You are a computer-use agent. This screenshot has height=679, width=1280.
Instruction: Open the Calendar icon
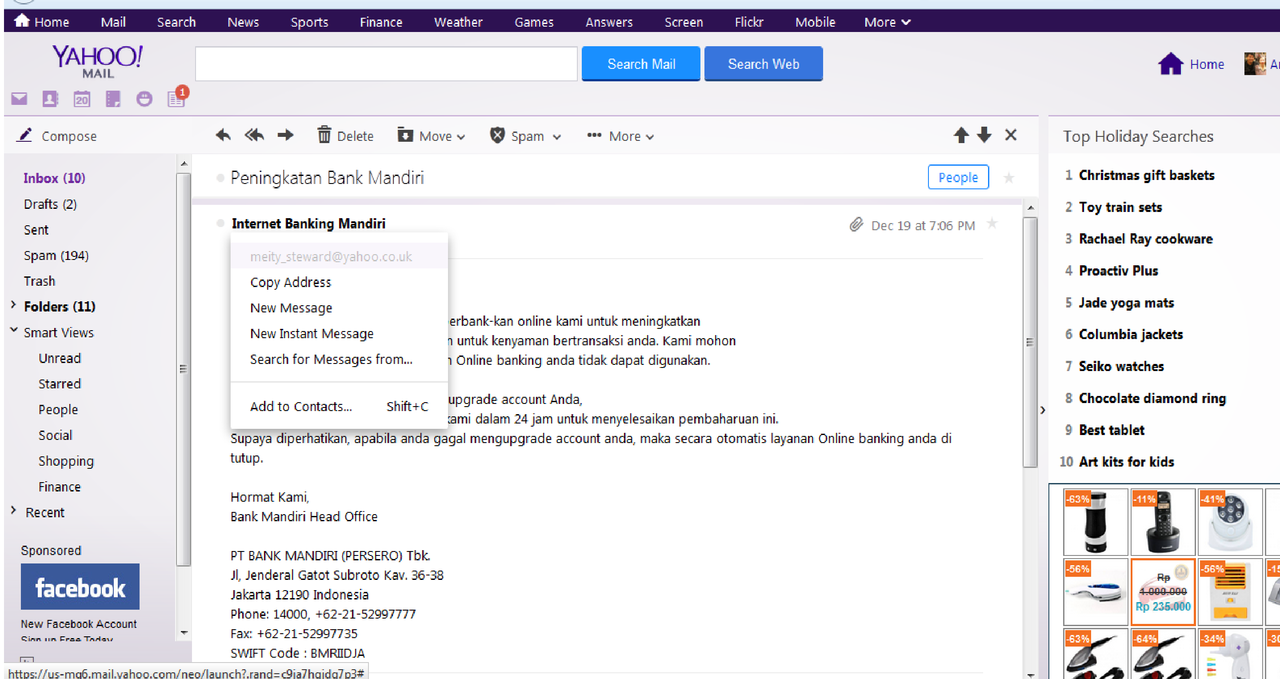click(82, 99)
